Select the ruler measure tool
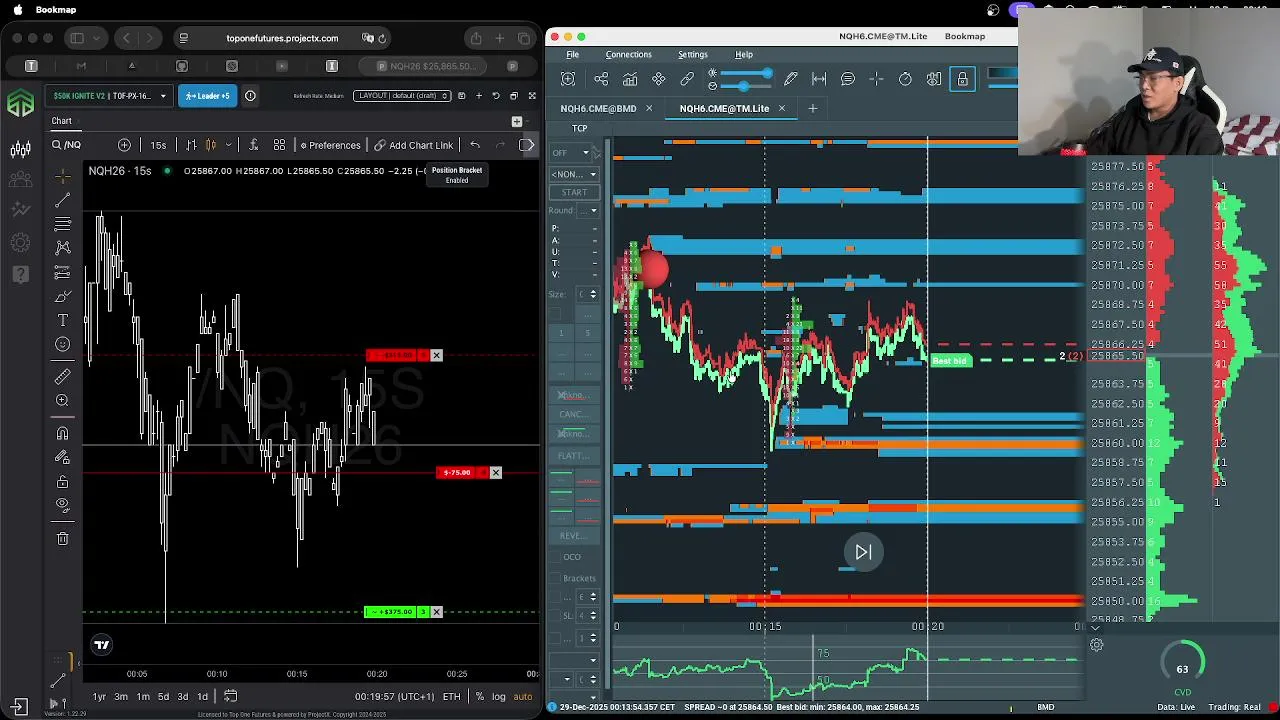 [62, 376]
